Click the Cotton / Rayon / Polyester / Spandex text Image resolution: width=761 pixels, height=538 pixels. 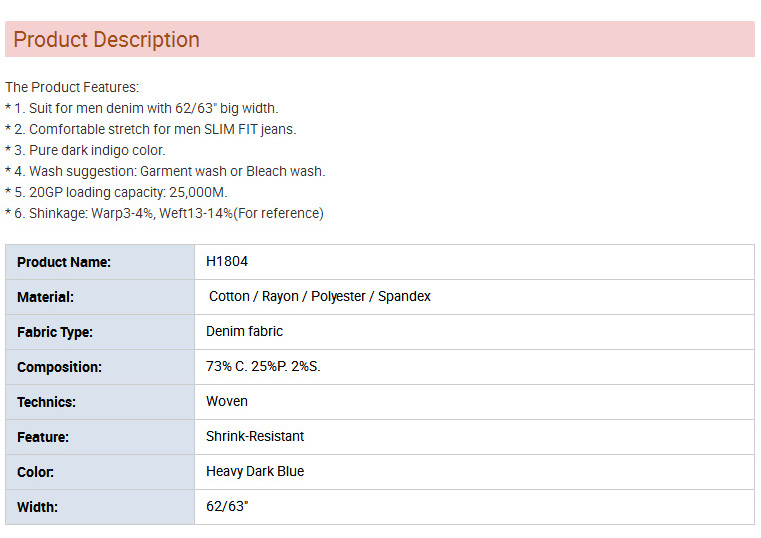click(x=319, y=296)
